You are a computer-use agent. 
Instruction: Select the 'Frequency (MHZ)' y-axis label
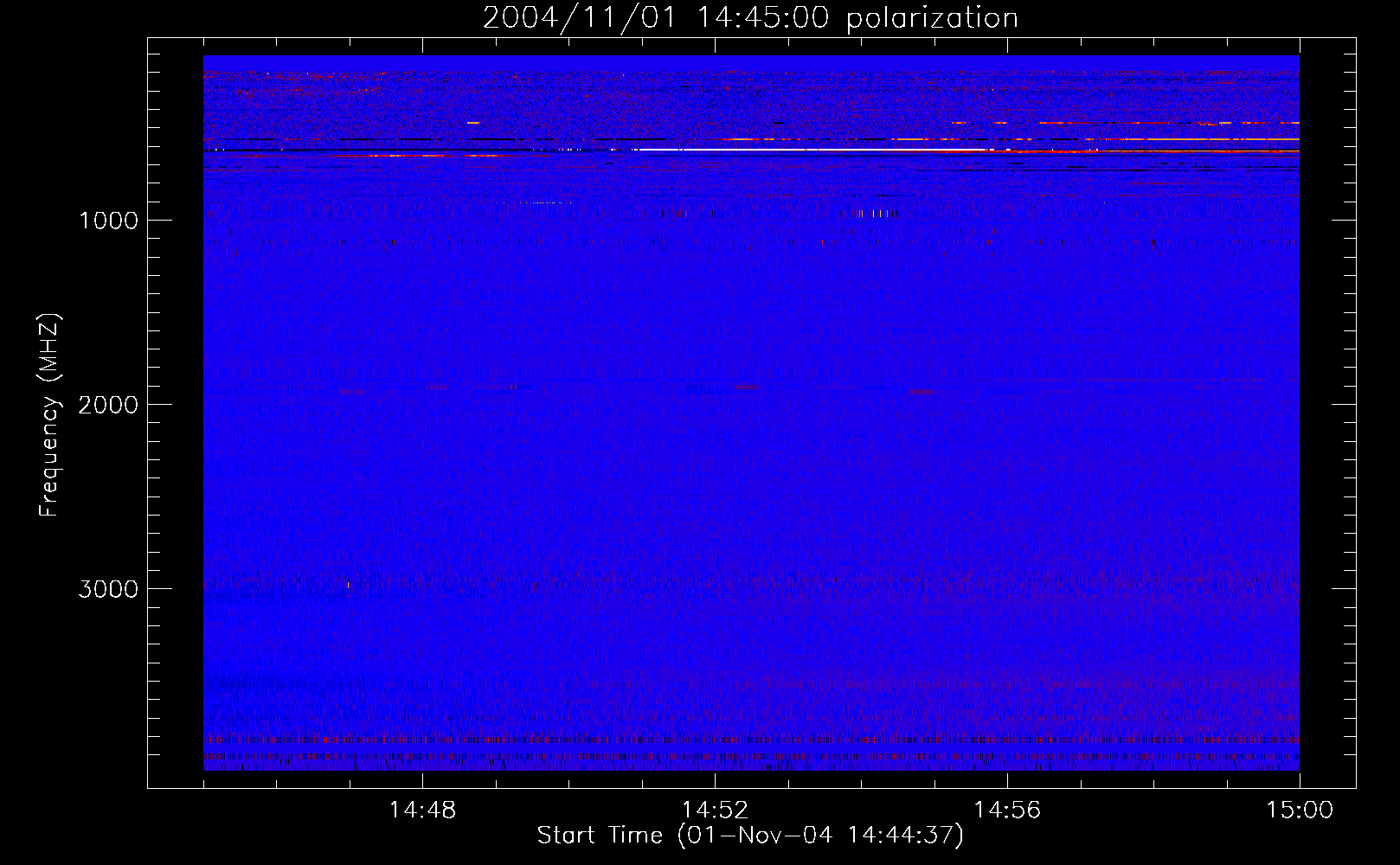[49, 415]
